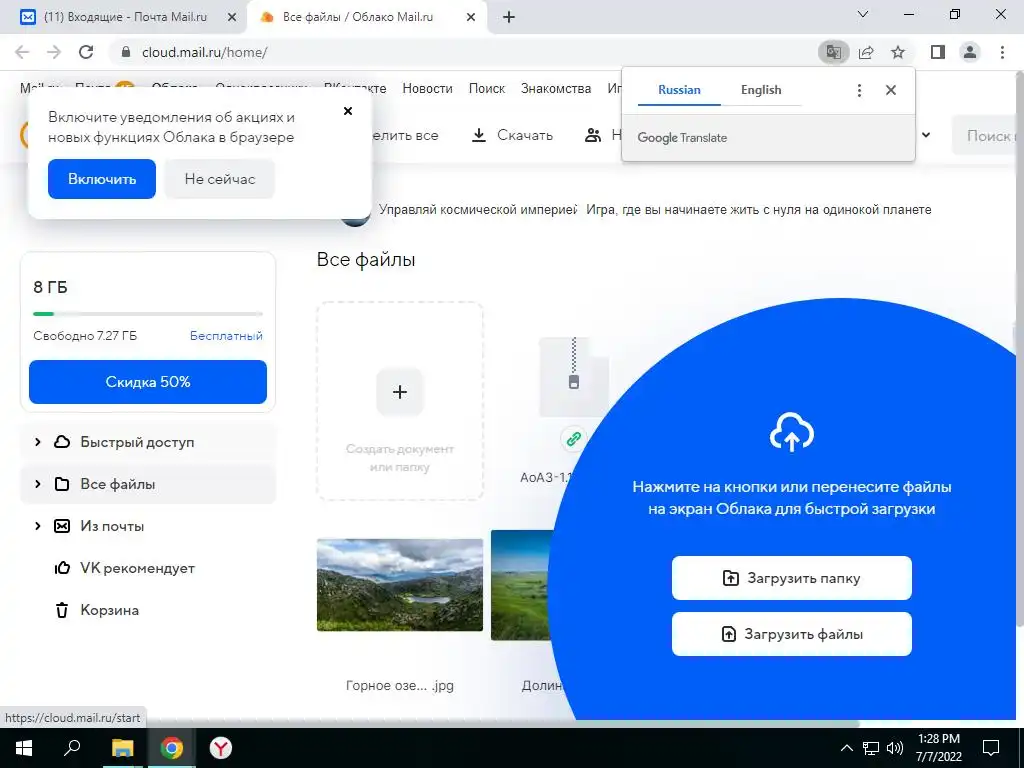The image size is (1024, 768).
Task: Open Windows Start menu
Action: click(x=24, y=748)
